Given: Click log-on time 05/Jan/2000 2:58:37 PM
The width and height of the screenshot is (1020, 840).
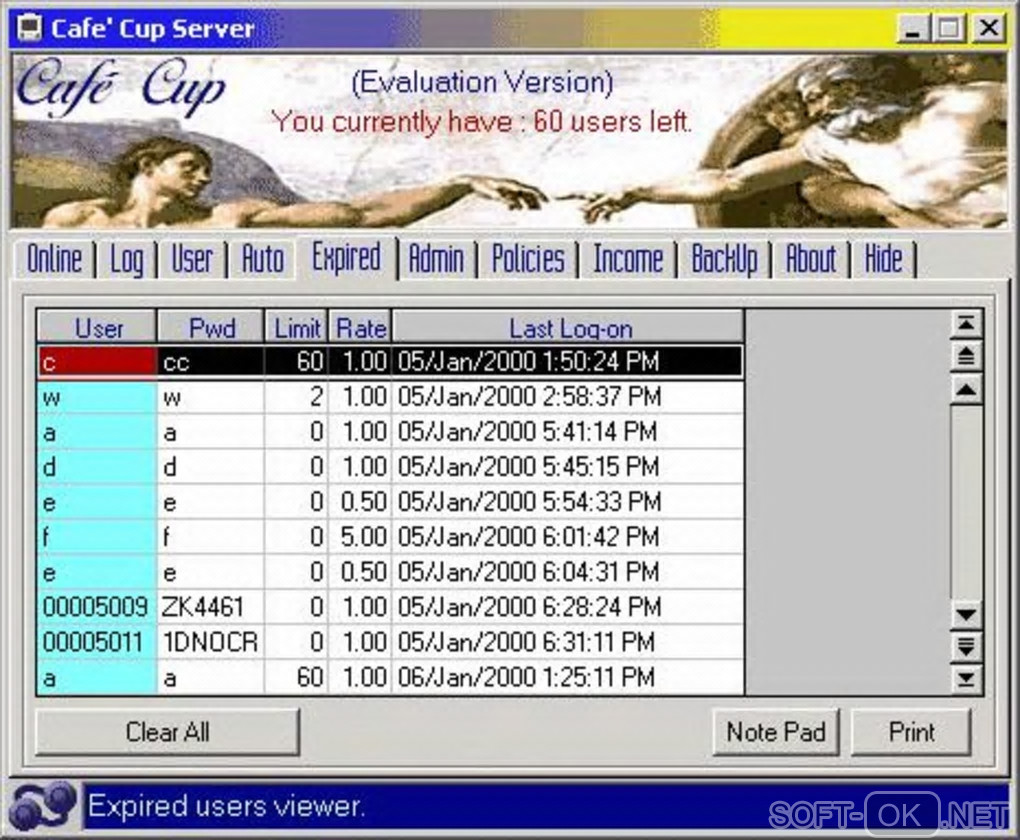Looking at the screenshot, I should 568,397.
